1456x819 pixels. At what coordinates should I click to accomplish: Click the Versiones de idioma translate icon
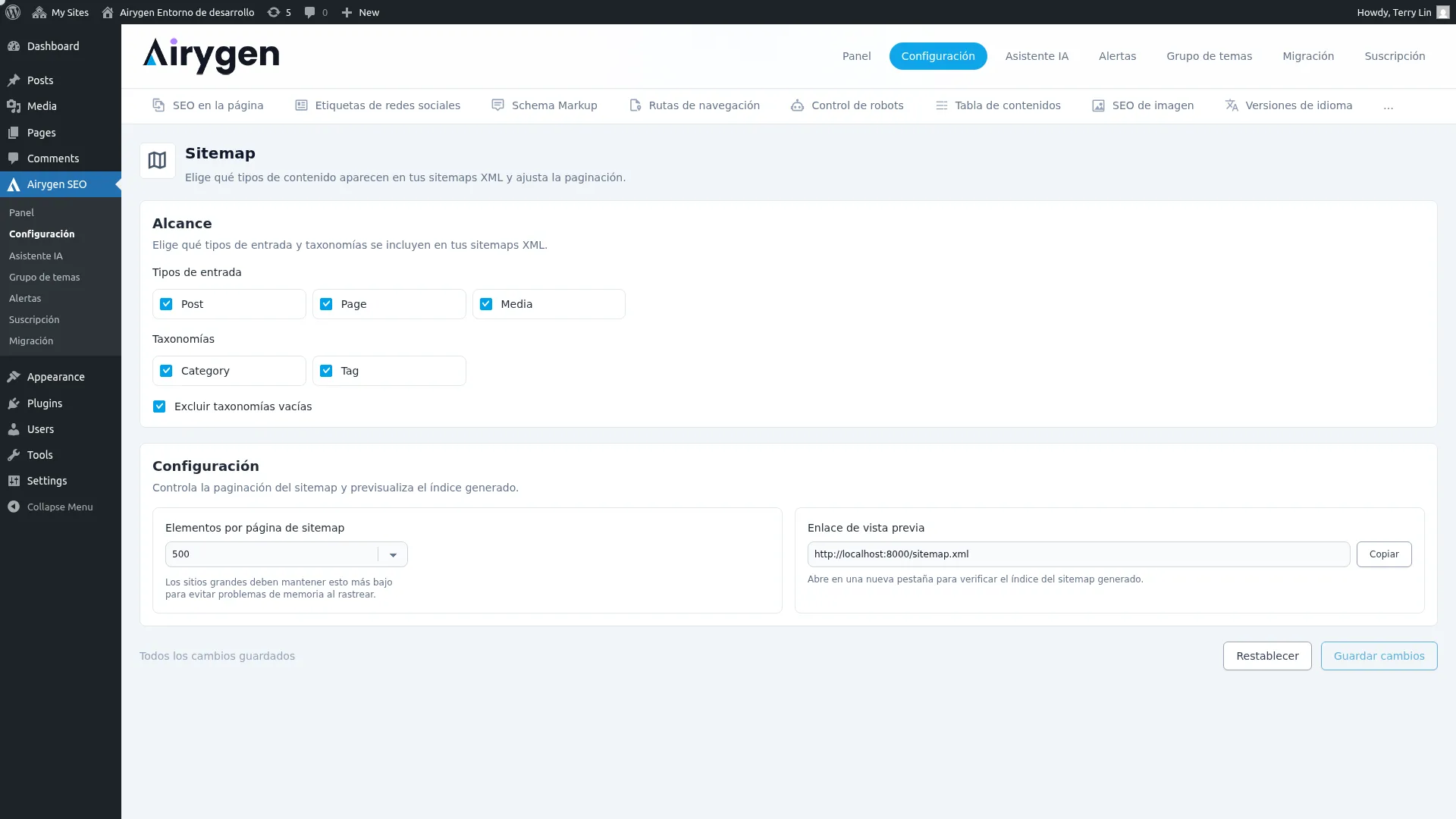tap(1232, 105)
